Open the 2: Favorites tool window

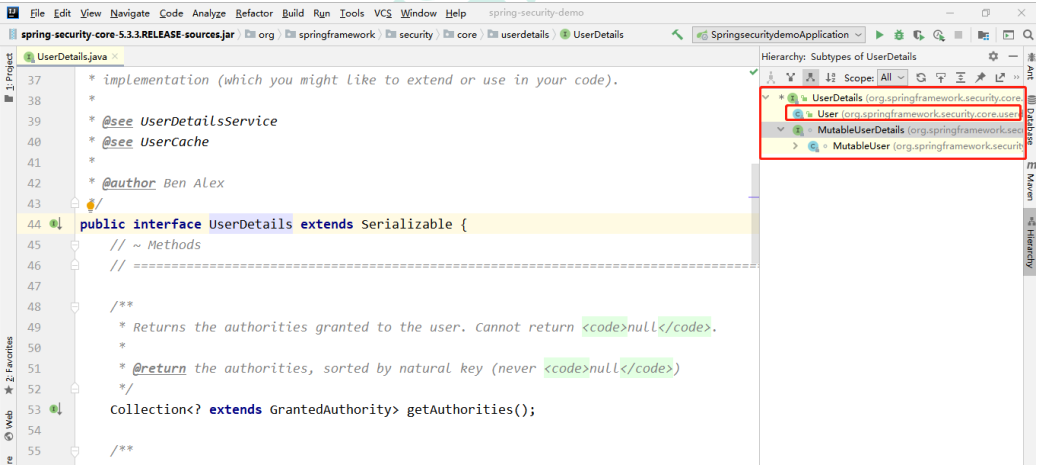(9, 365)
